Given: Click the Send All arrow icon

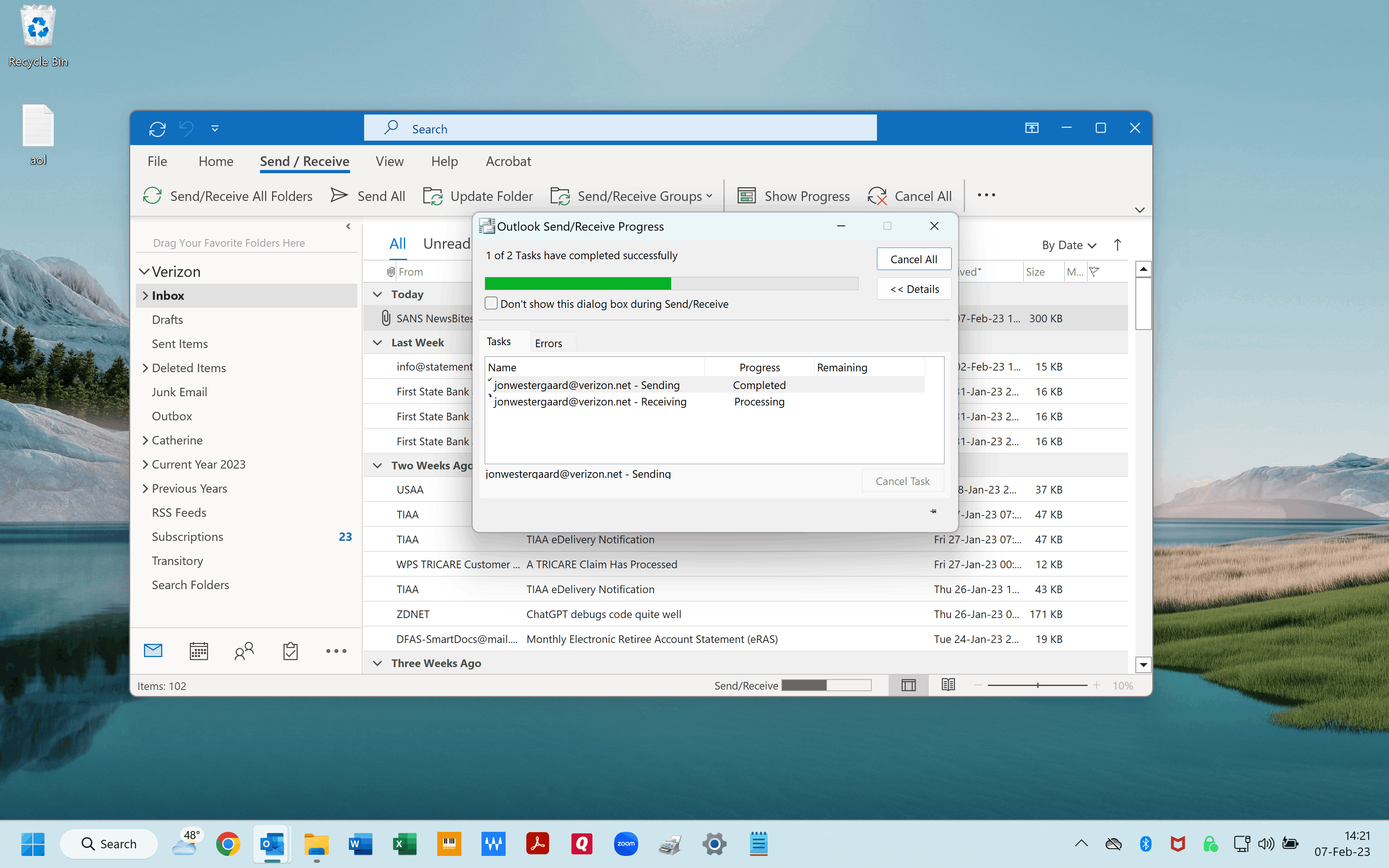Looking at the screenshot, I should [x=339, y=196].
